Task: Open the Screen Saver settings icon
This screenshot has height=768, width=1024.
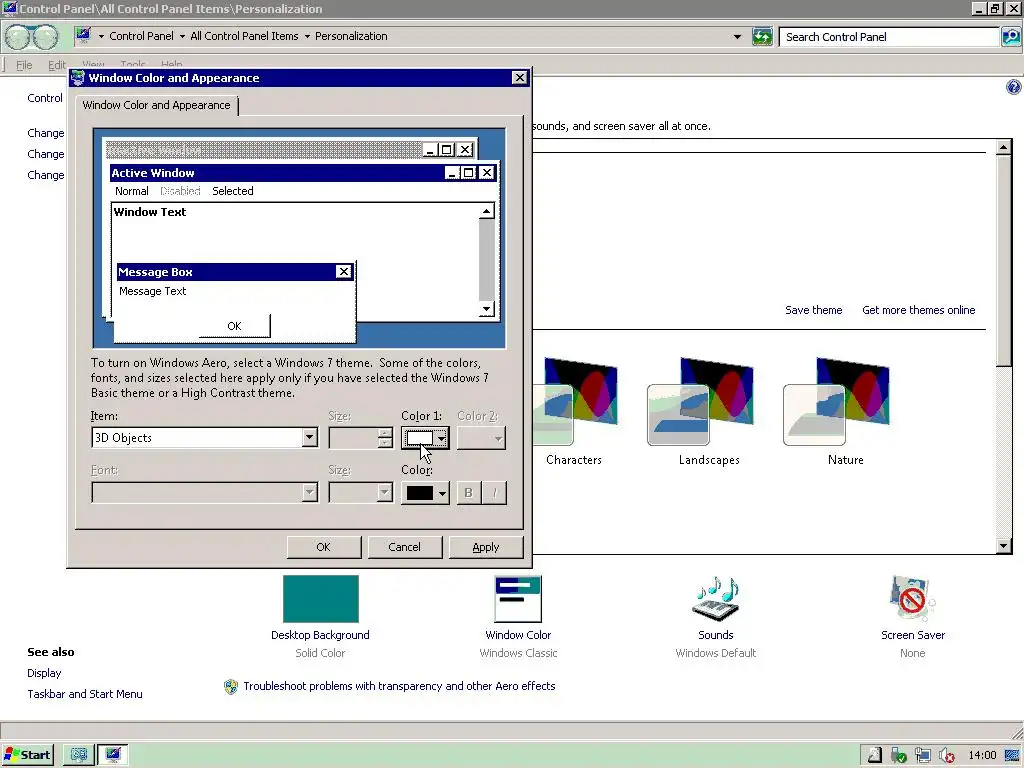Action: [912, 599]
